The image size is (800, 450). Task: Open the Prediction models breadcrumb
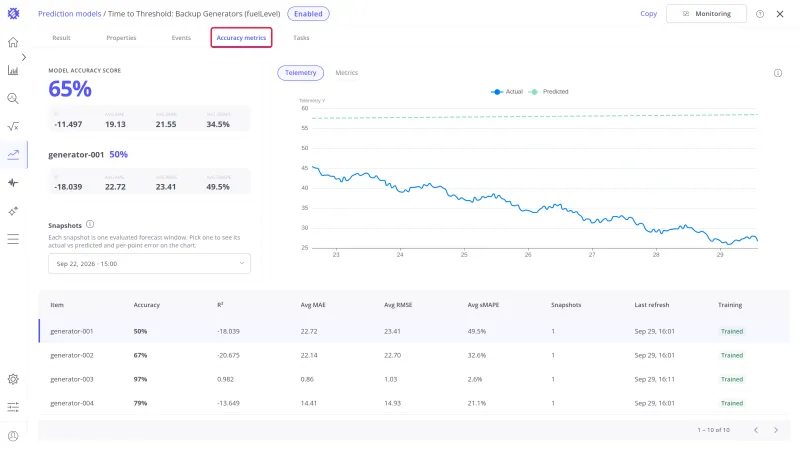pos(69,14)
